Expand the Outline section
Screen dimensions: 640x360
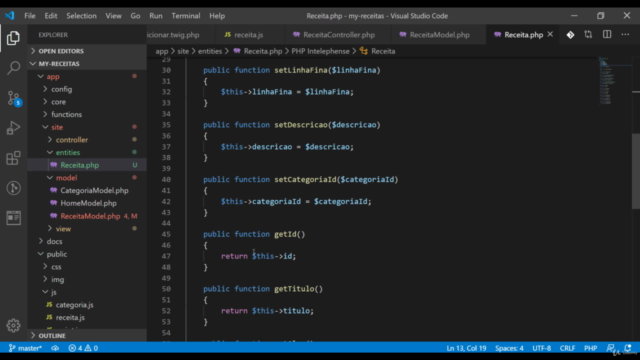coord(87,336)
